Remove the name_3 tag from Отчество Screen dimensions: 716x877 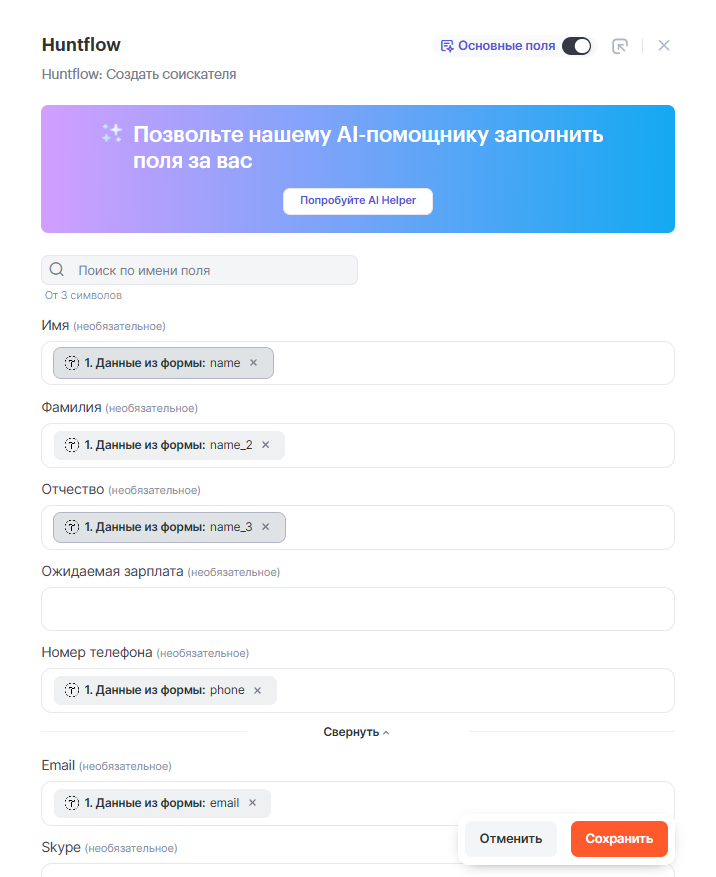tap(266, 527)
